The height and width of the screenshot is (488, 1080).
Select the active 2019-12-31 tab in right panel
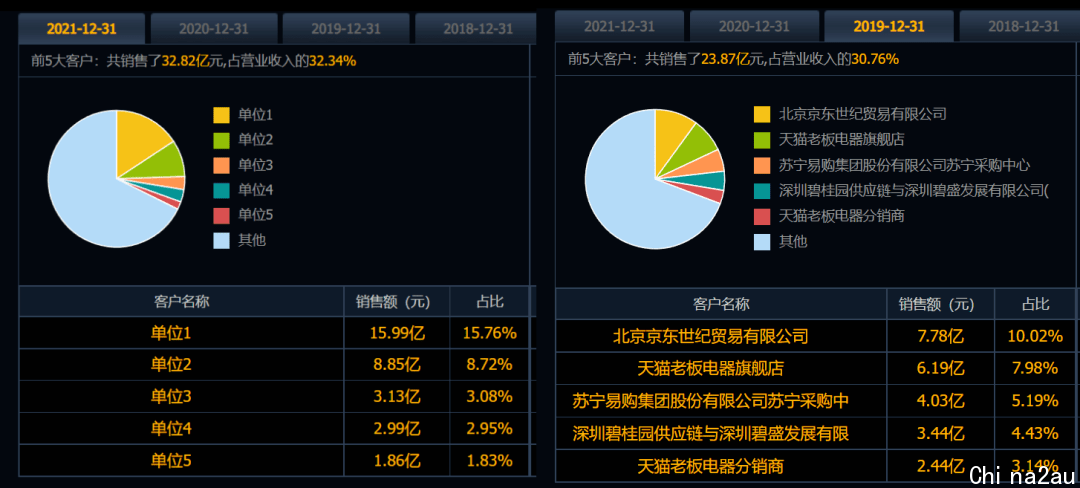(889, 26)
